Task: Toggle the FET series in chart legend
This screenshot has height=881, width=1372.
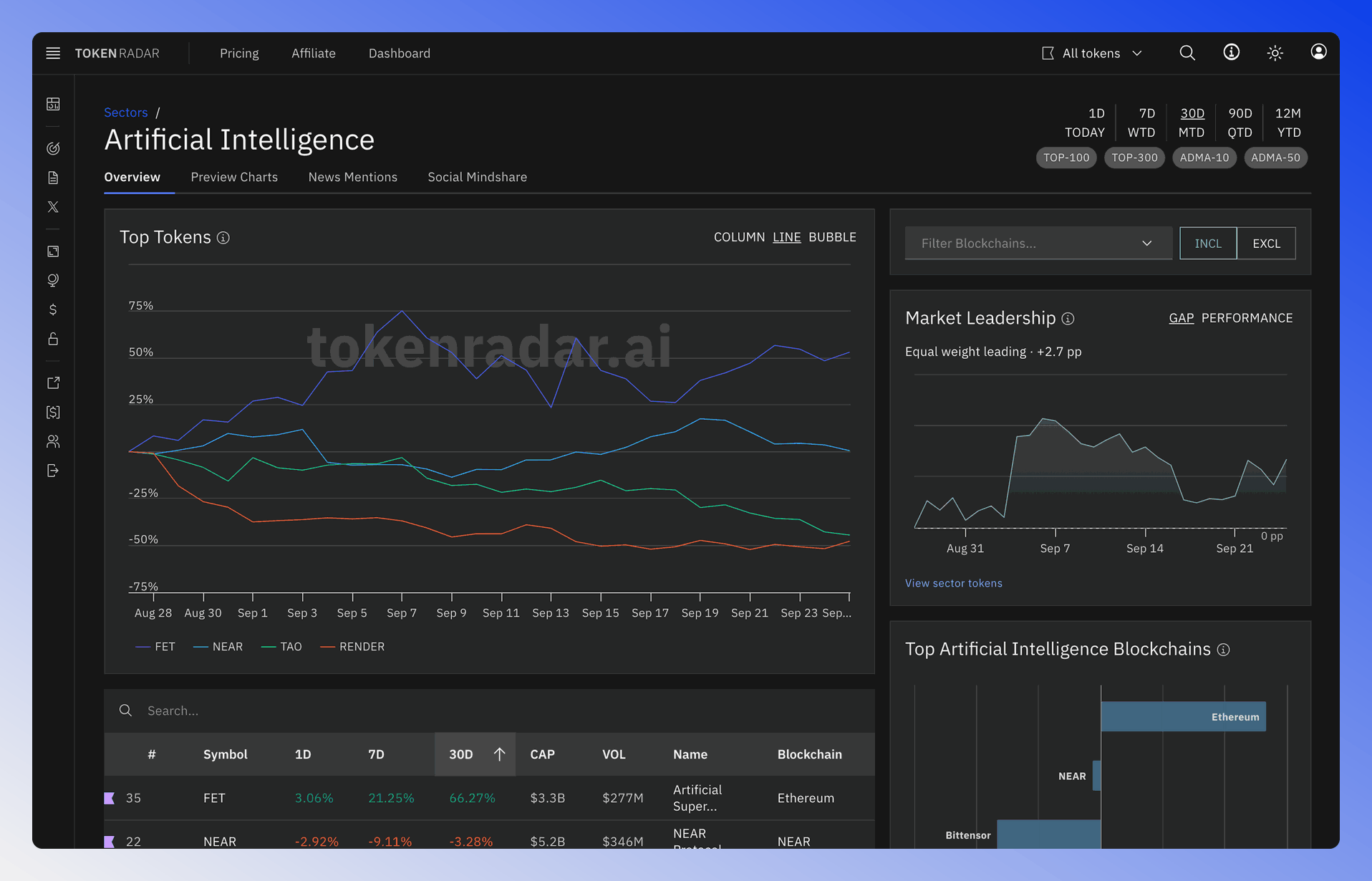Action: 155,647
